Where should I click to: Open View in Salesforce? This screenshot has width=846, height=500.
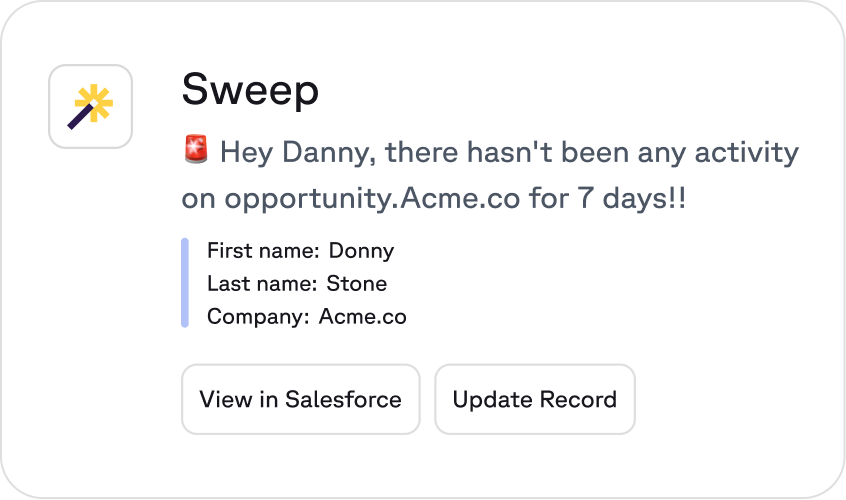point(300,400)
